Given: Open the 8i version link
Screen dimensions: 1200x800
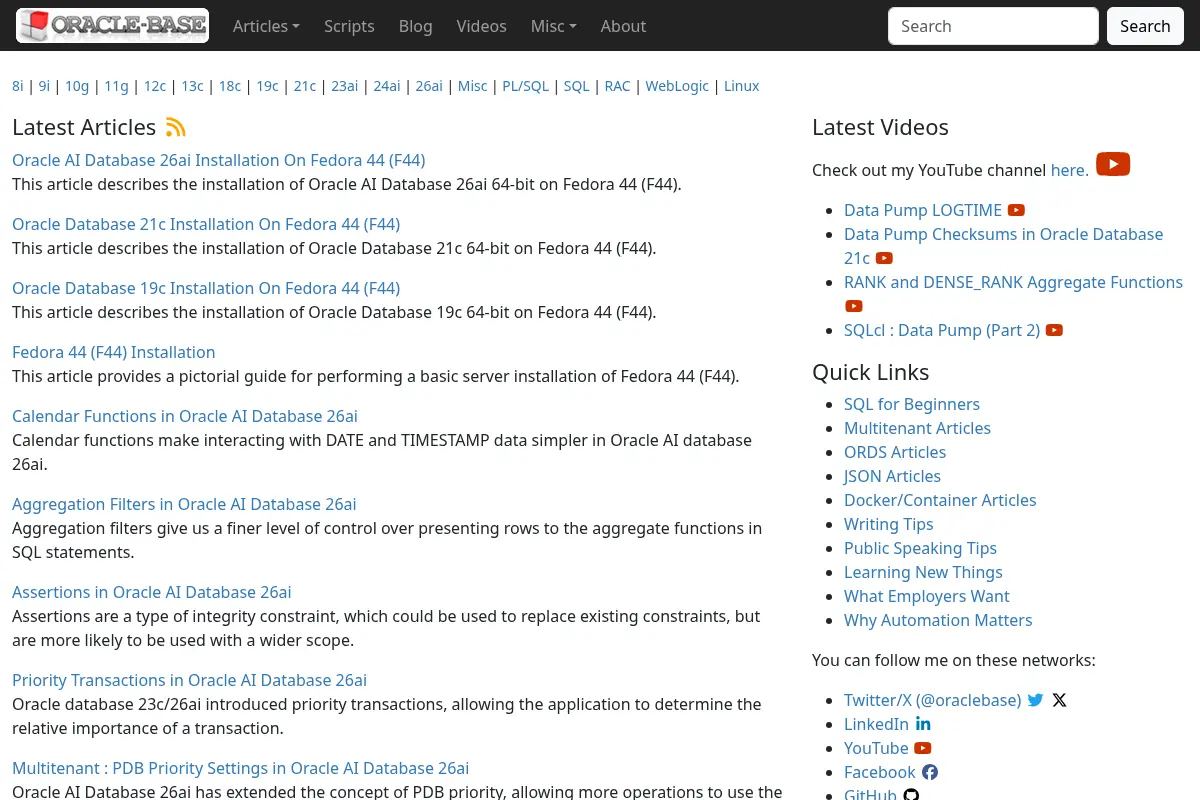Looking at the screenshot, I should (x=18, y=86).
